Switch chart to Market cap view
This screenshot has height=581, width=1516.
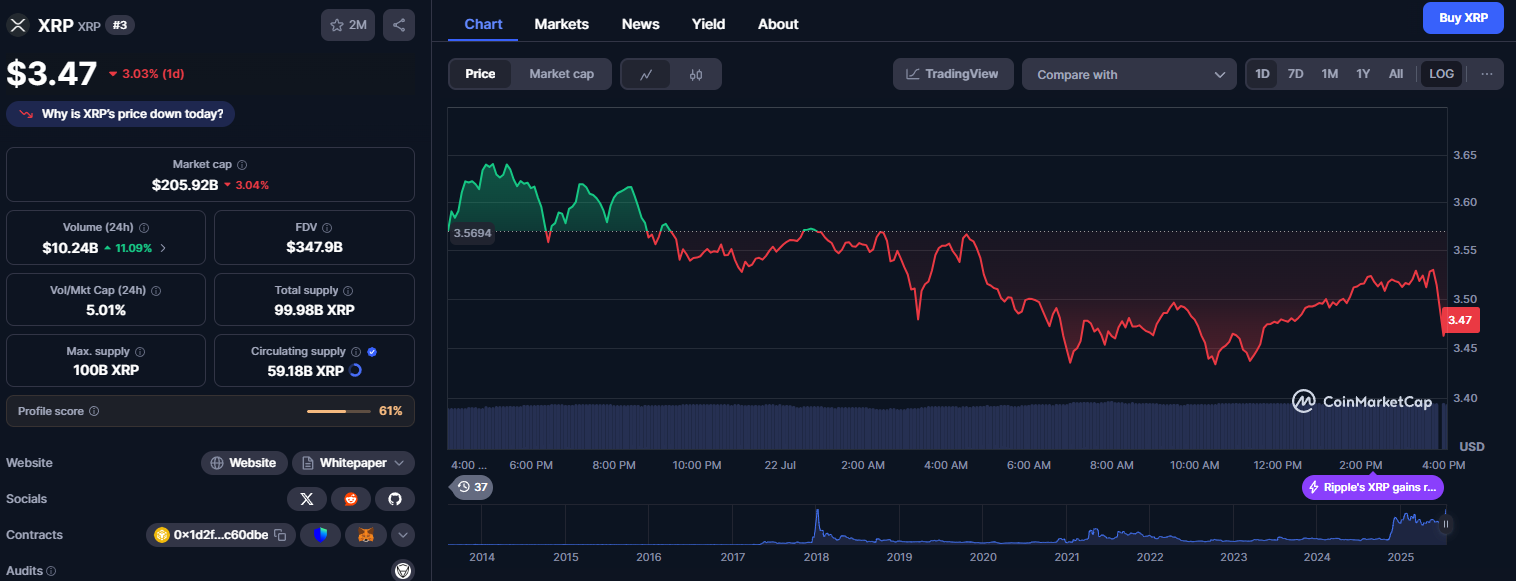(562, 74)
